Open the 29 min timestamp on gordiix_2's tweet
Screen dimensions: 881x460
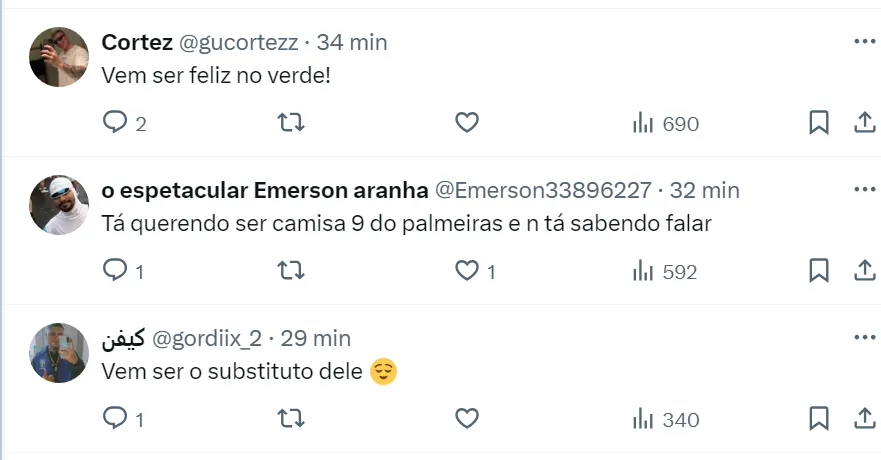[x=315, y=338]
